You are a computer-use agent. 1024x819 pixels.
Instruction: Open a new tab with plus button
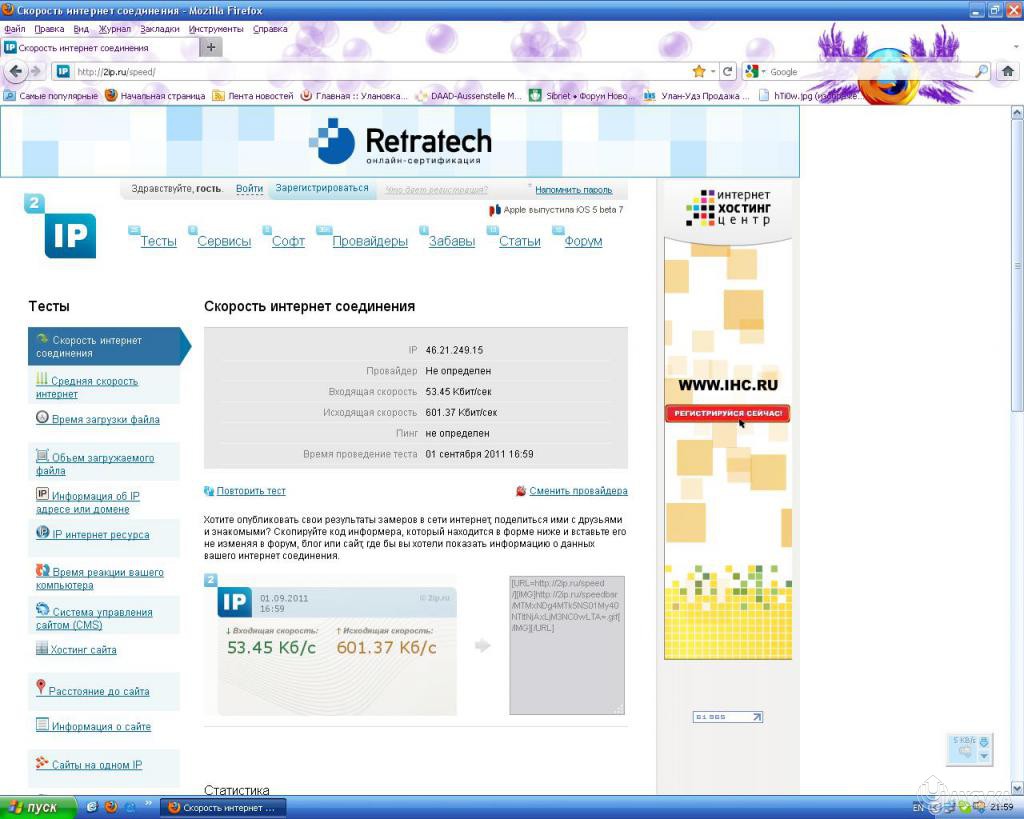tap(211, 48)
